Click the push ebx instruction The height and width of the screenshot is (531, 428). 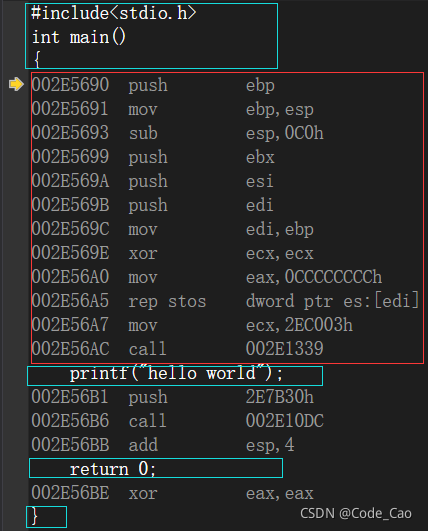pos(153,157)
